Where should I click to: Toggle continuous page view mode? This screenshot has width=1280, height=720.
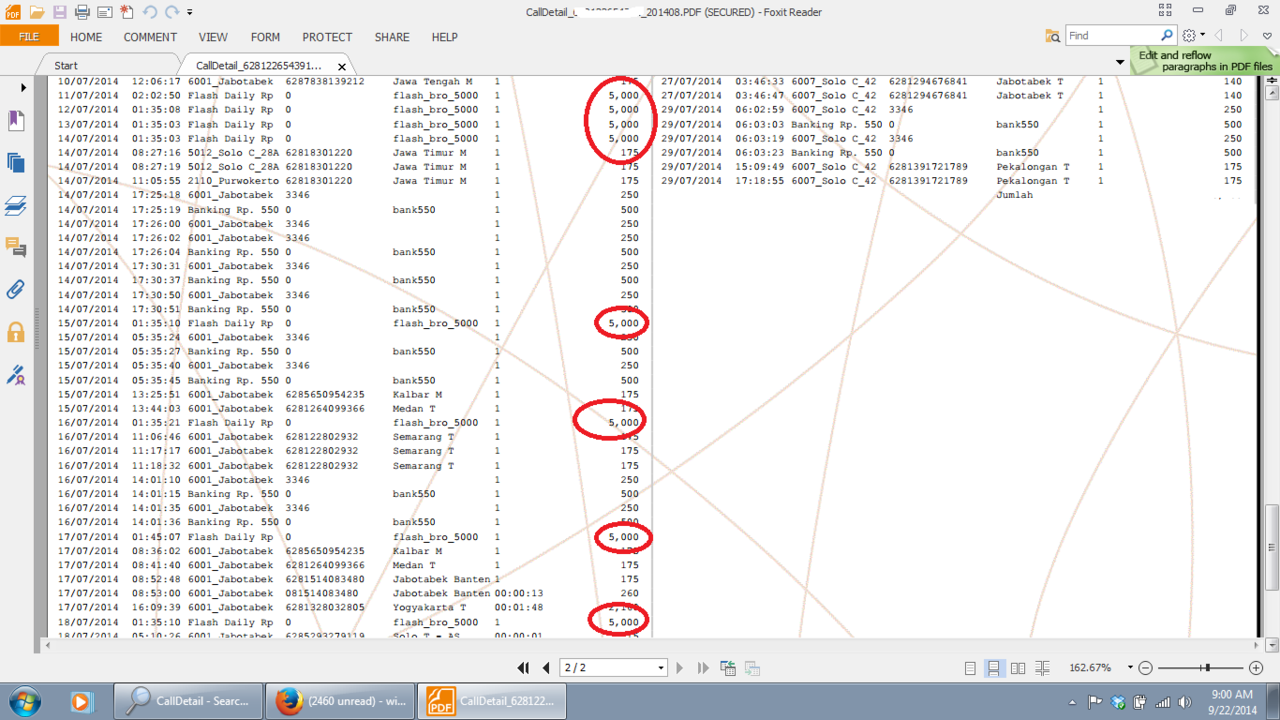coord(993,668)
